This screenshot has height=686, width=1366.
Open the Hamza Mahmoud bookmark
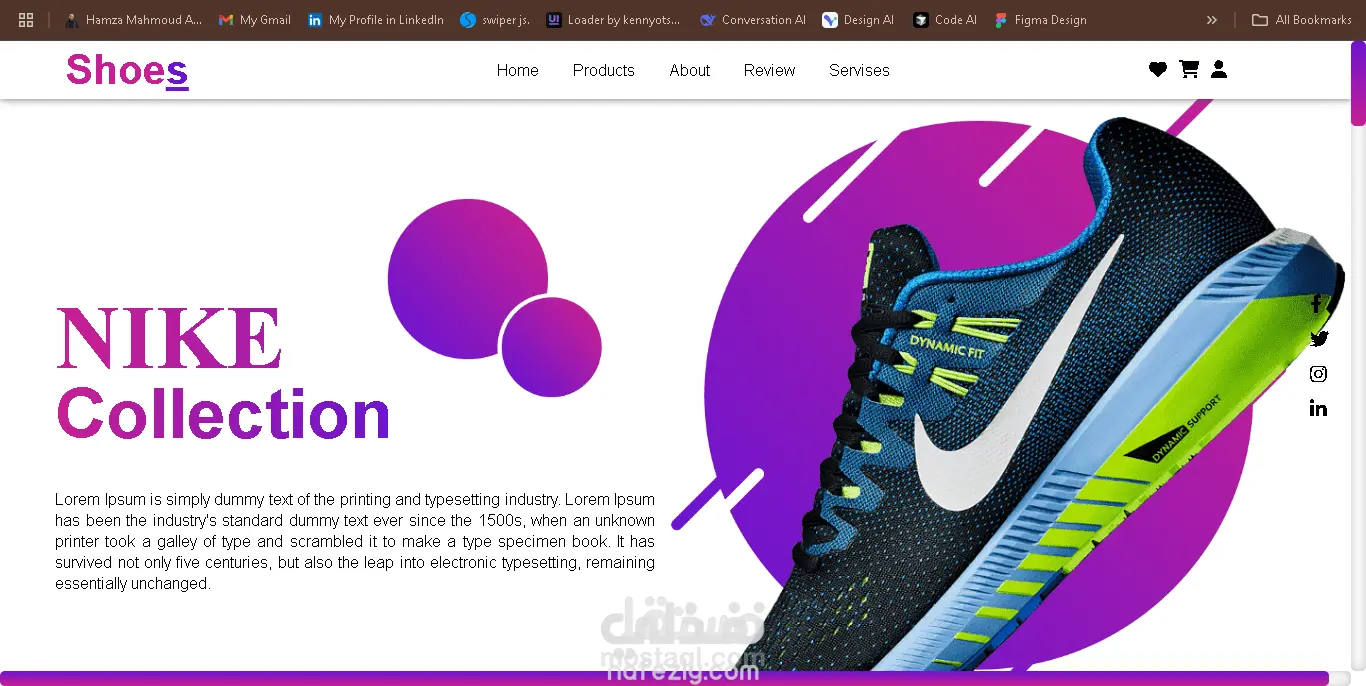[132, 20]
